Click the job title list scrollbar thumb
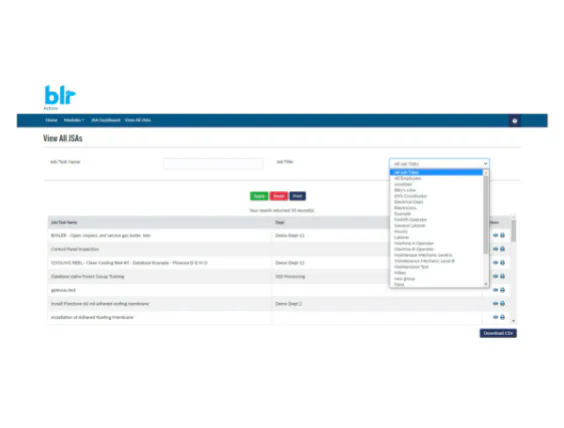The height and width of the screenshot is (428, 564). [x=486, y=214]
